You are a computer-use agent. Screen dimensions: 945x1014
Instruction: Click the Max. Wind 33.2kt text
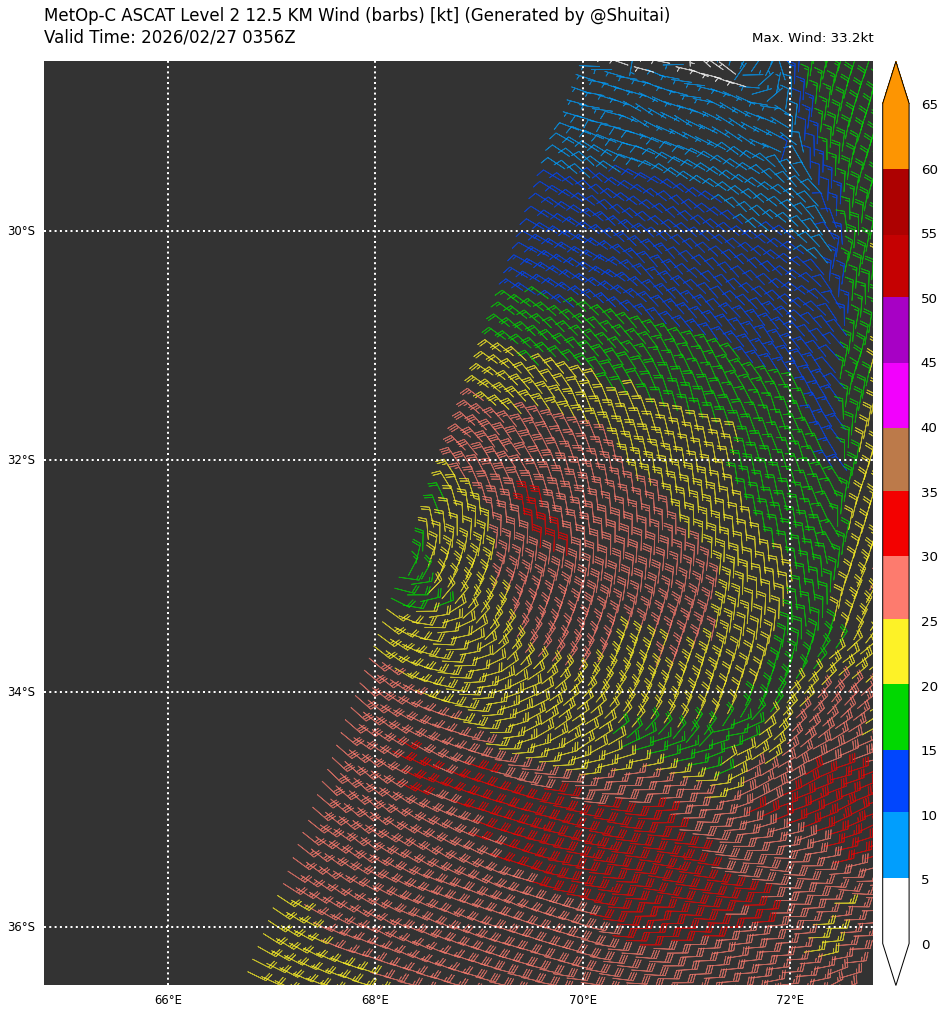click(812, 38)
